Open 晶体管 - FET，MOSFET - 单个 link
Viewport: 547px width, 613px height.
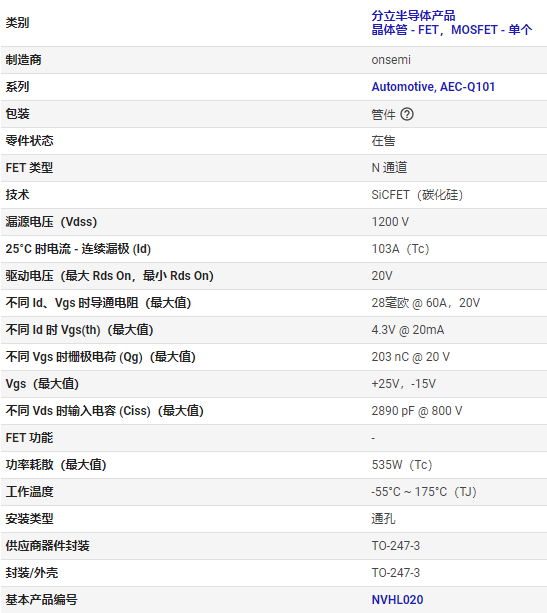click(452, 30)
